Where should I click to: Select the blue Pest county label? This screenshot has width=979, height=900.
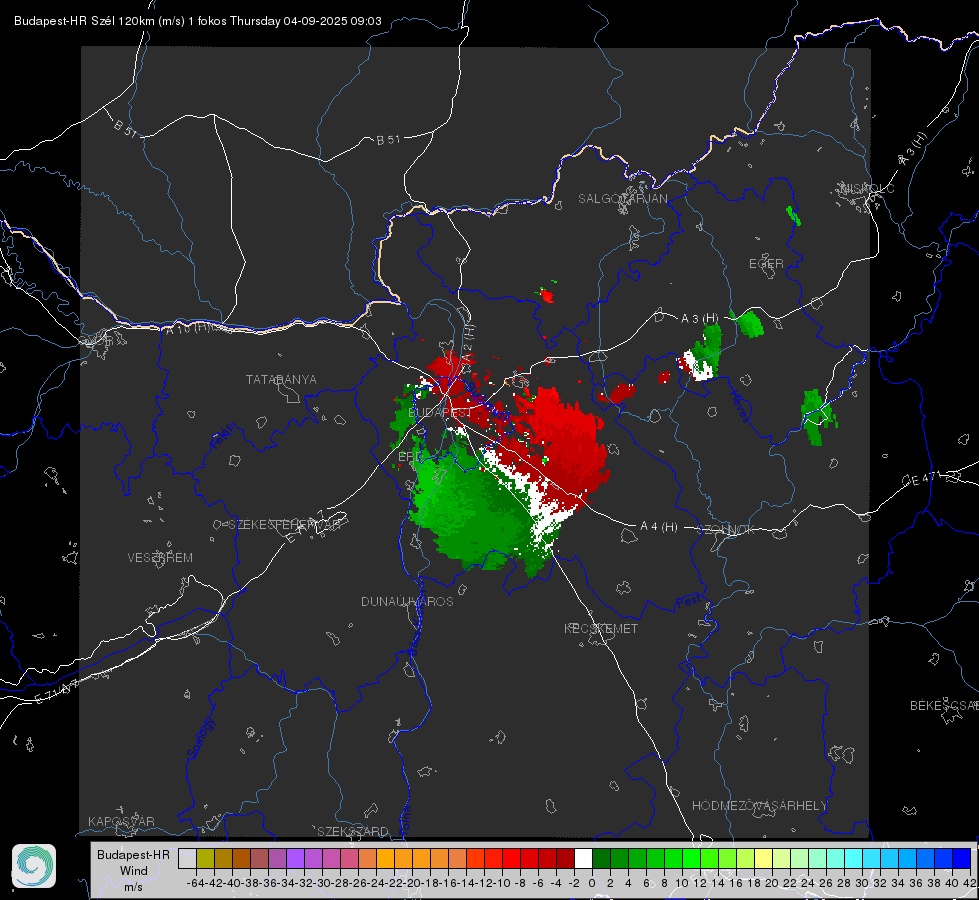[687, 602]
